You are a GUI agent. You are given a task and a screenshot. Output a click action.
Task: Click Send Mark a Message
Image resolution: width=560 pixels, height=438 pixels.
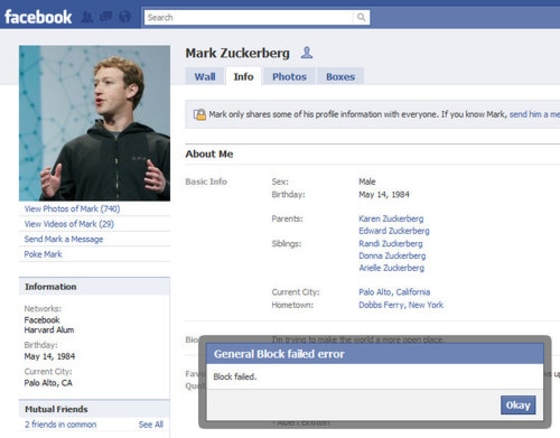[64, 239]
